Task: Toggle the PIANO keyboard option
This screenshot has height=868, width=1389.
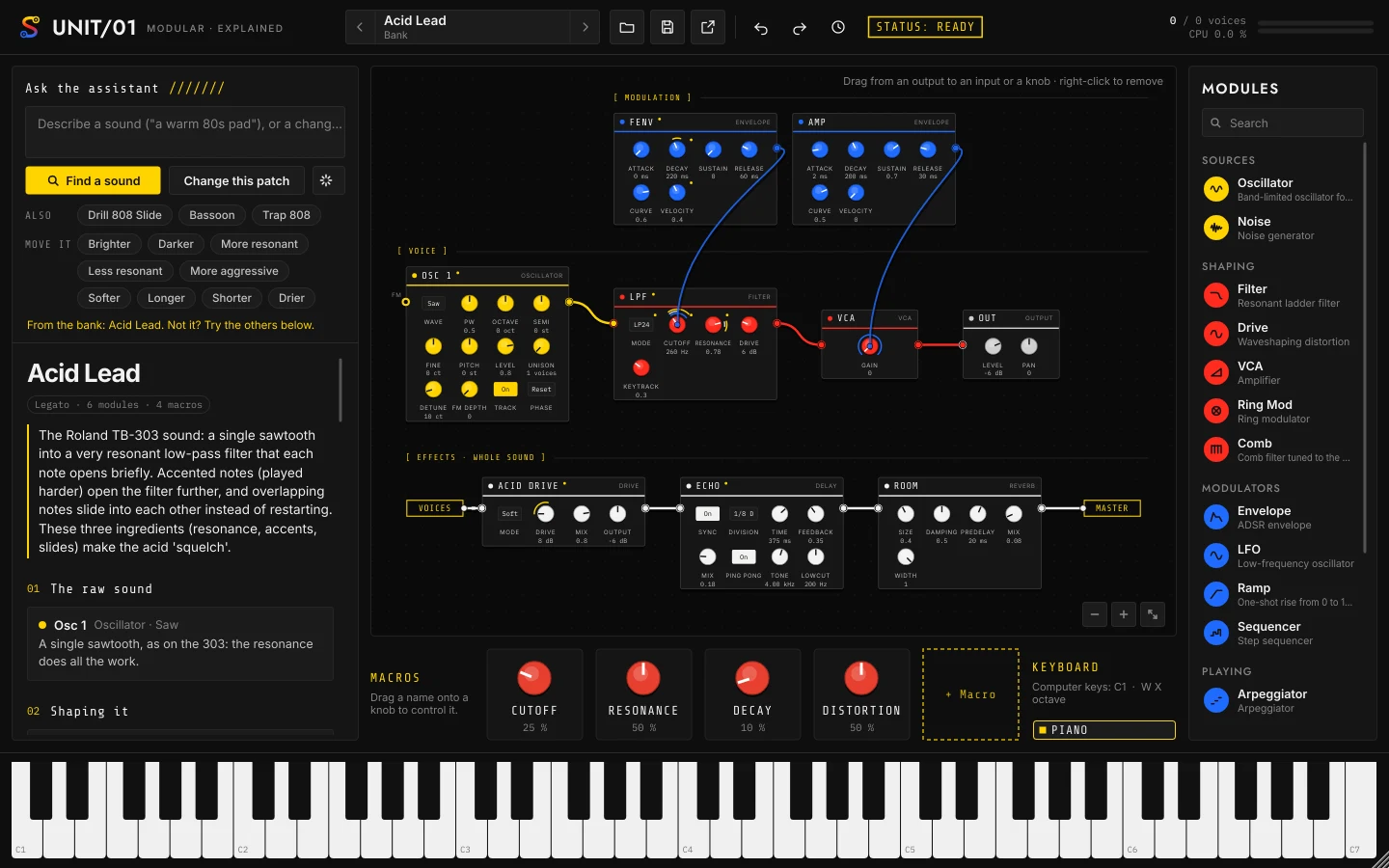Action: (1103, 730)
